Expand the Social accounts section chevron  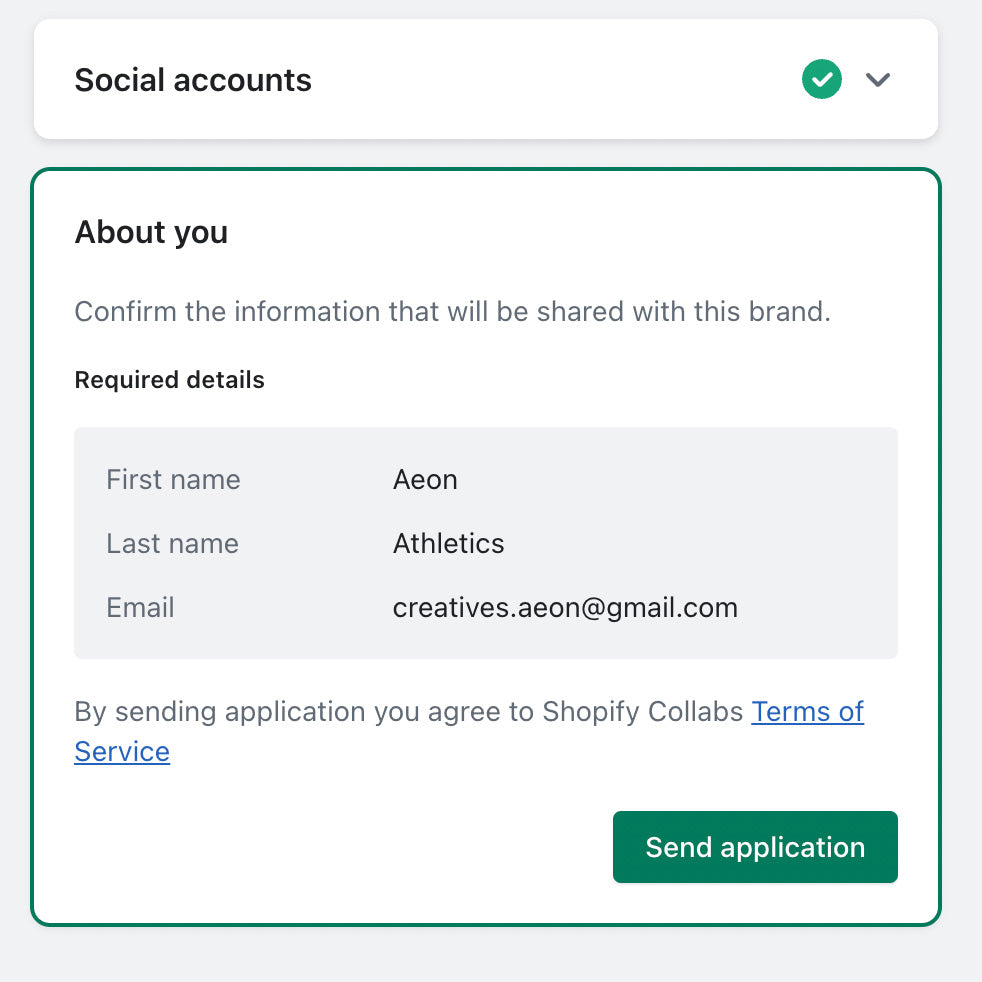pyautogui.click(x=877, y=80)
